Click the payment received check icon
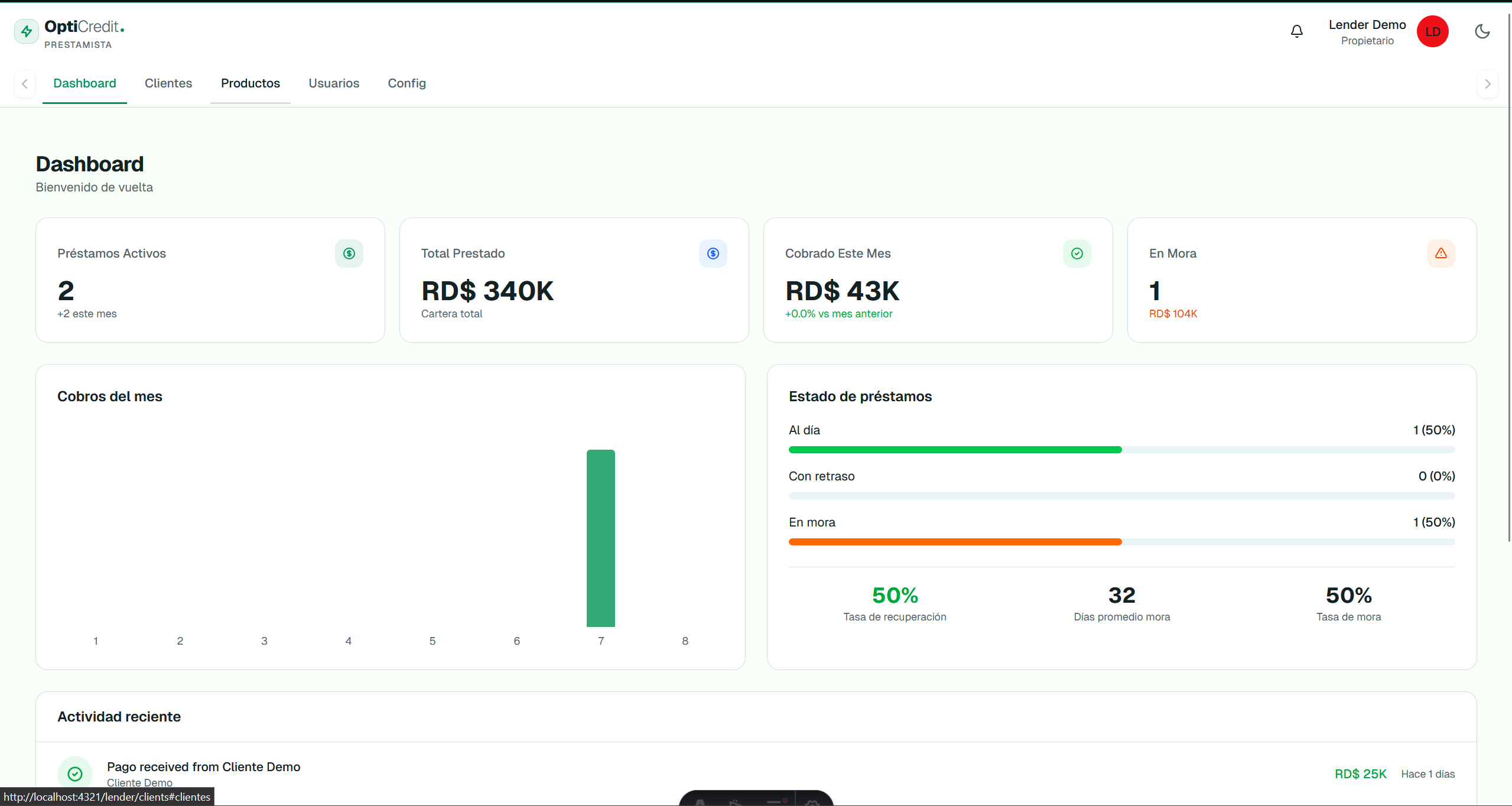Screen dimensions: 1512x806 75,773
